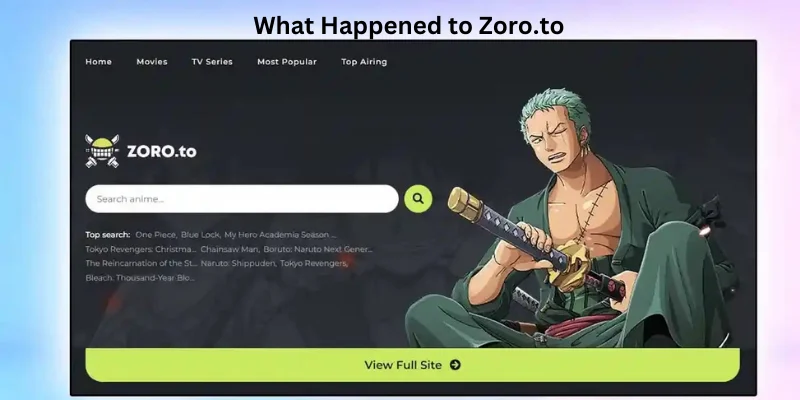Open the Home menu item
The height and width of the screenshot is (400, 800).
click(x=98, y=62)
